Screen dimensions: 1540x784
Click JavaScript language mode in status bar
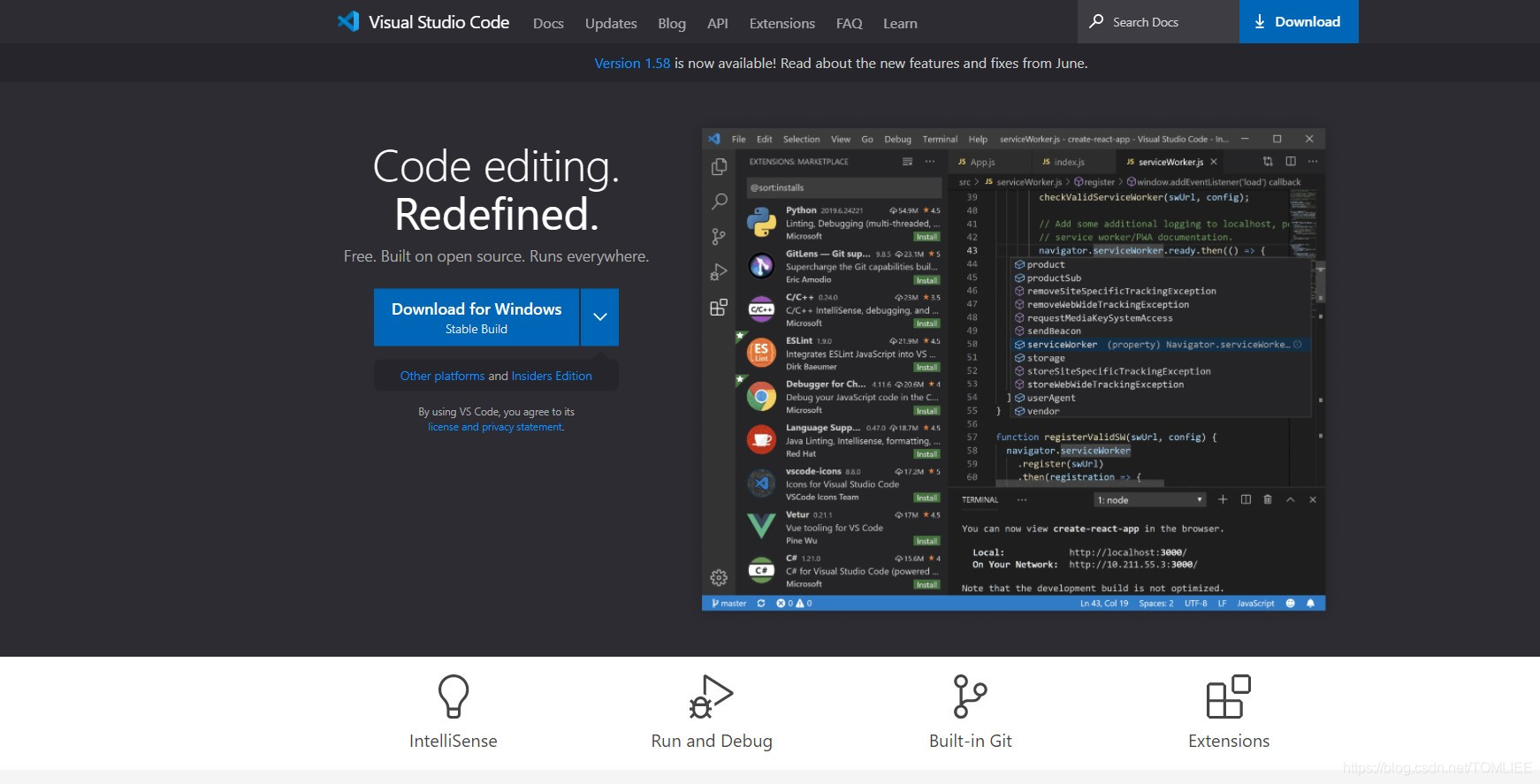(x=1255, y=604)
